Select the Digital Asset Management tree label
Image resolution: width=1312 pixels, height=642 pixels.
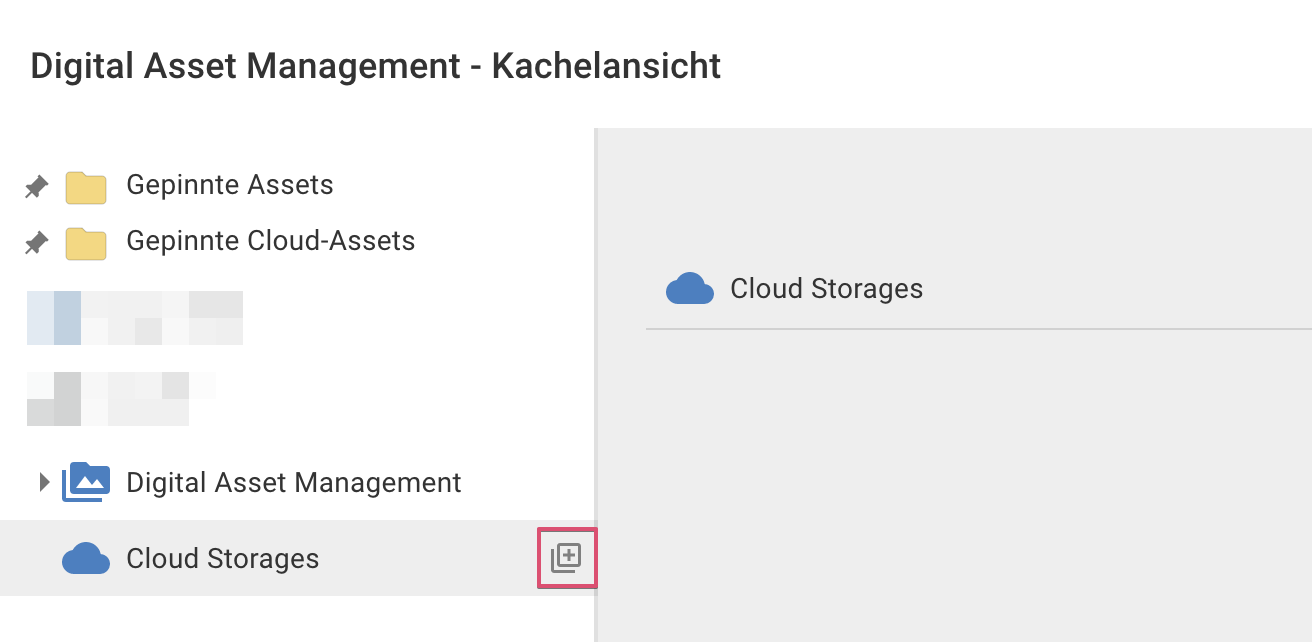(x=294, y=483)
